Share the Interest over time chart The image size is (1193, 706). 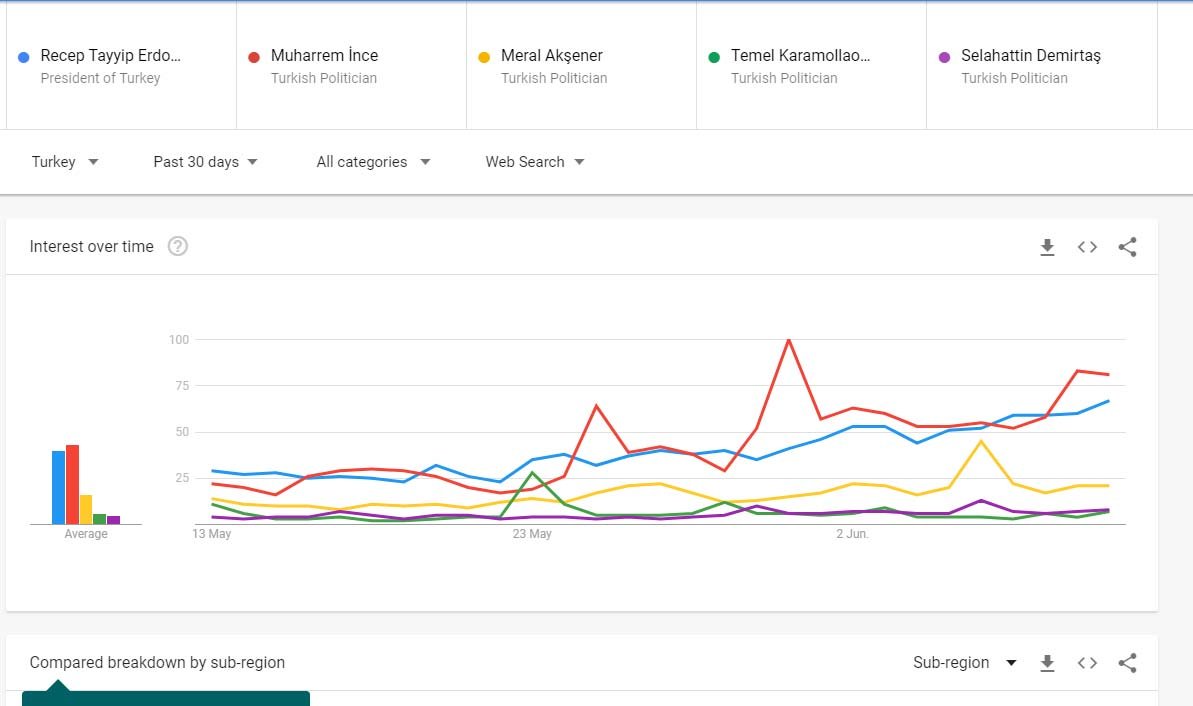[x=1127, y=247]
